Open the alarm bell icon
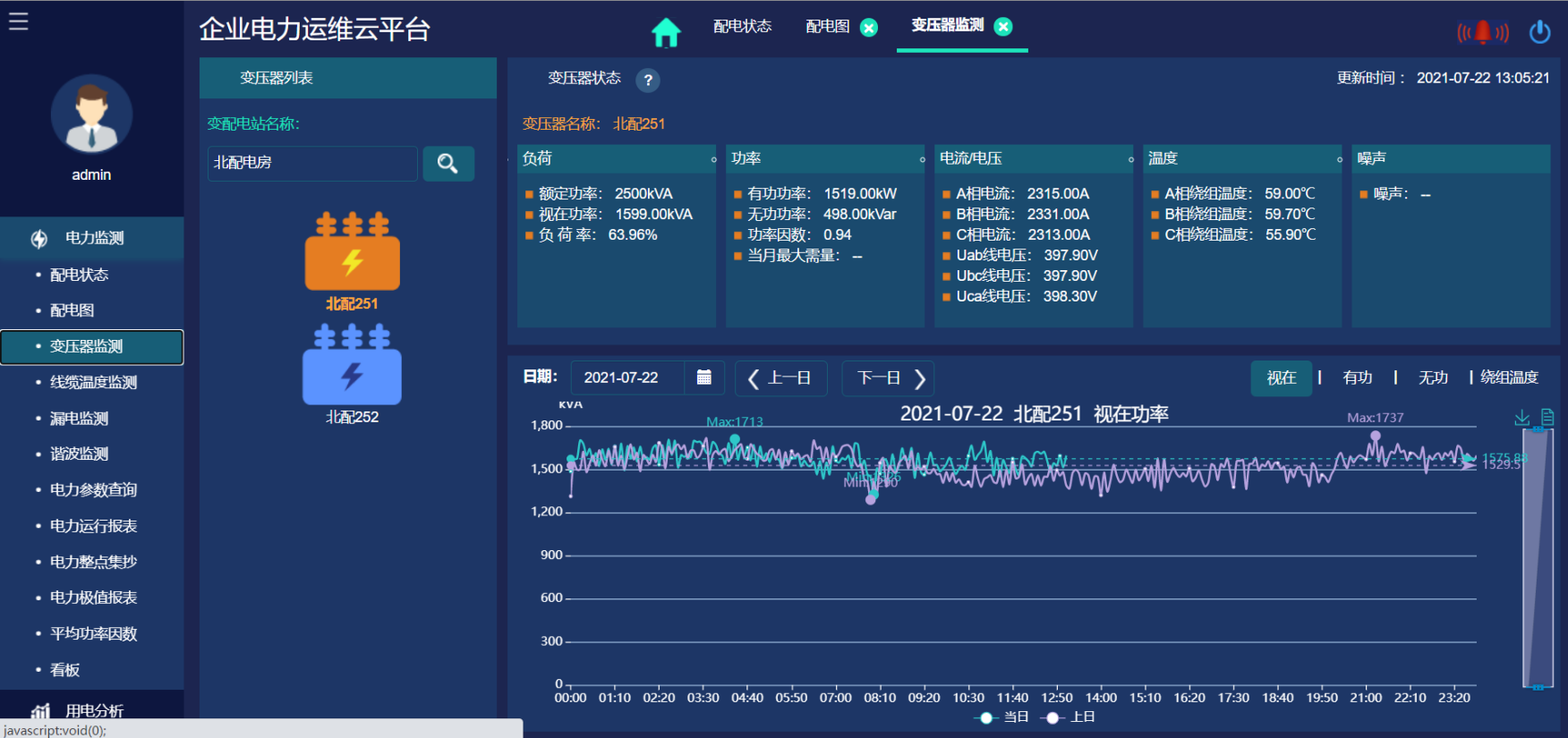The height and width of the screenshot is (738, 1568). (1483, 32)
